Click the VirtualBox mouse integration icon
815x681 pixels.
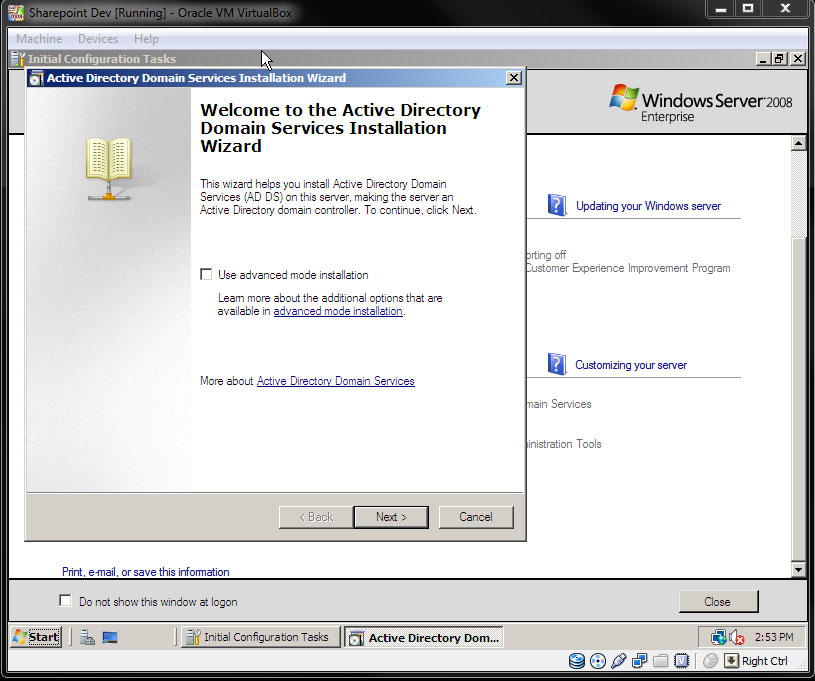click(x=710, y=661)
